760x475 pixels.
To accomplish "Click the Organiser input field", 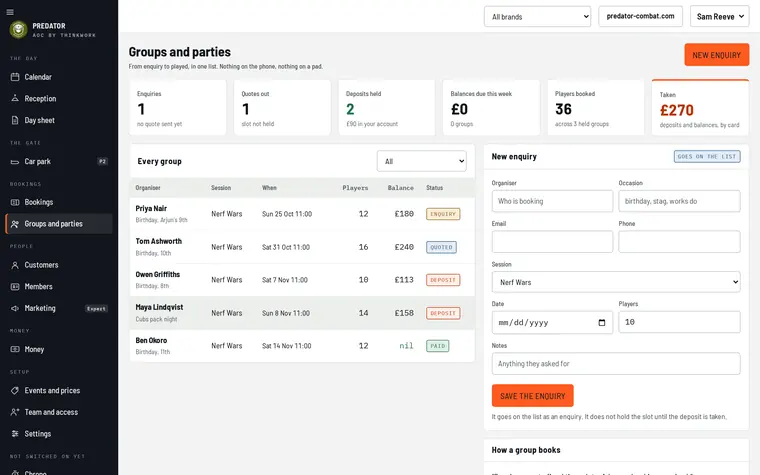I will (x=552, y=201).
